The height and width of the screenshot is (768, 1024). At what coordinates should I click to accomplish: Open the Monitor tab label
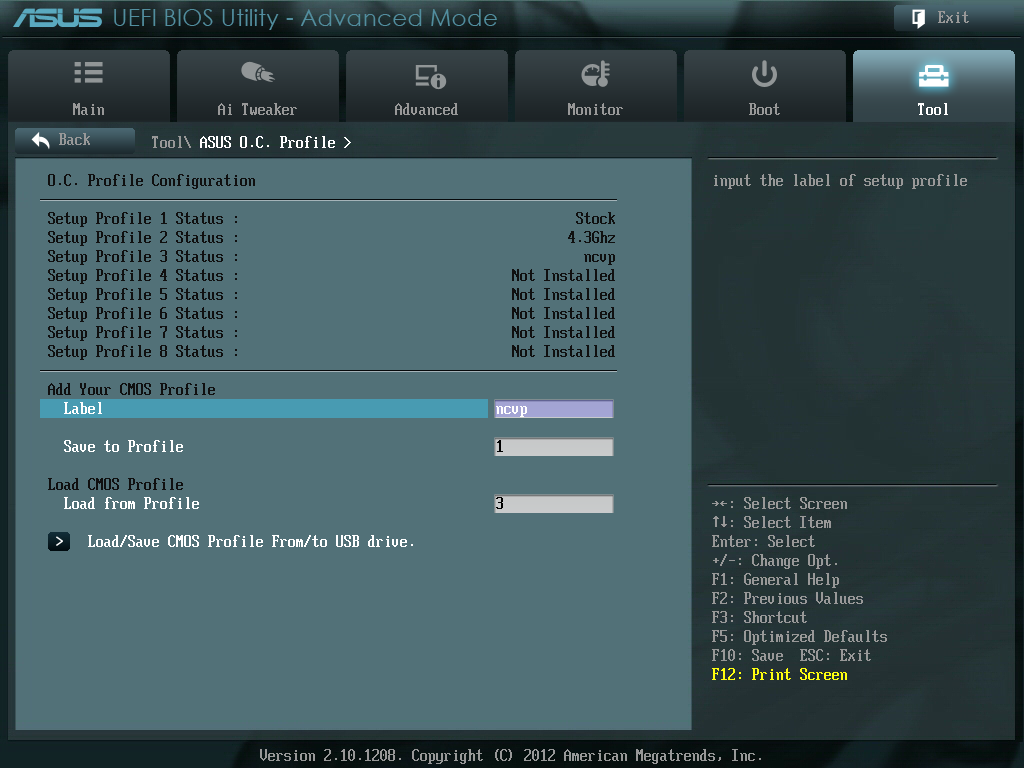click(x=595, y=110)
